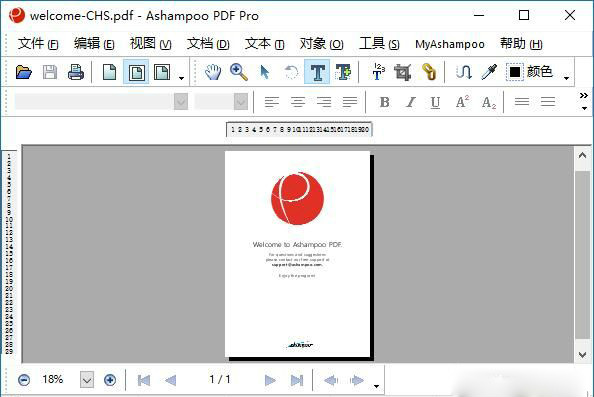Click the Welcome to Ashampoo PDF page
The image size is (594, 397).
[297, 254]
